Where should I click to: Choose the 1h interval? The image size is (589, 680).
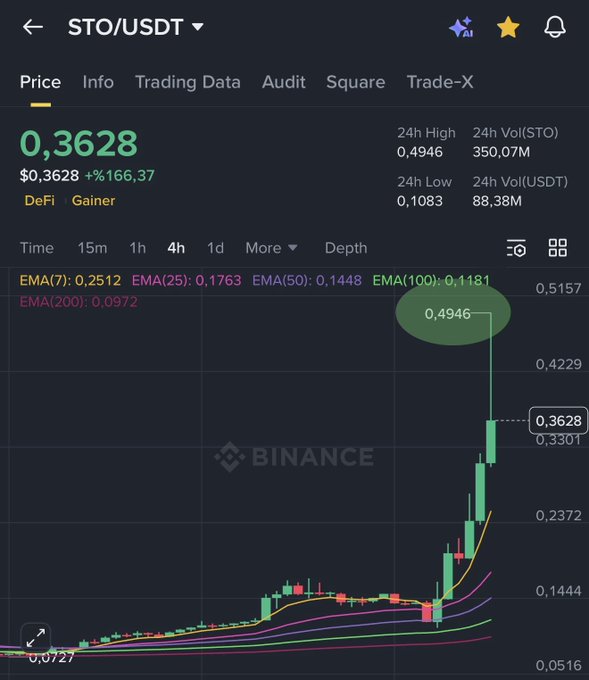click(x=137, y=248)
